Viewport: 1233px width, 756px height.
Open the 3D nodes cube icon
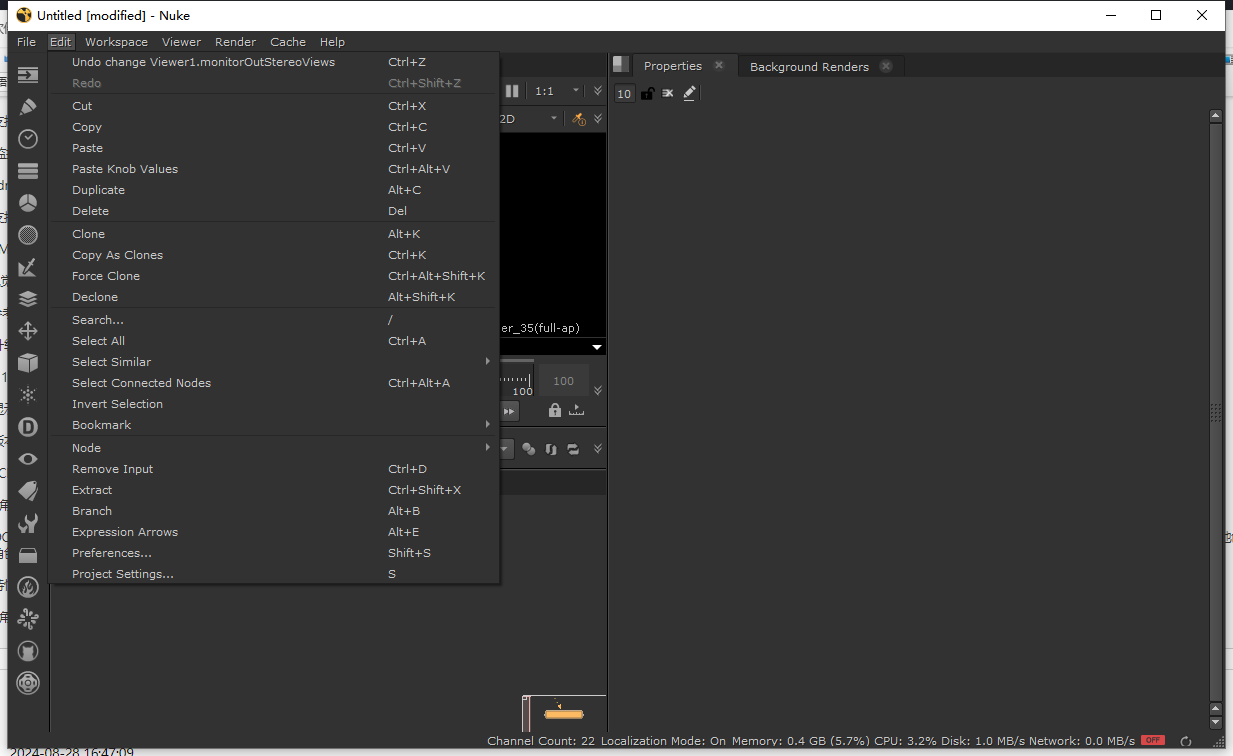(28, 363)
